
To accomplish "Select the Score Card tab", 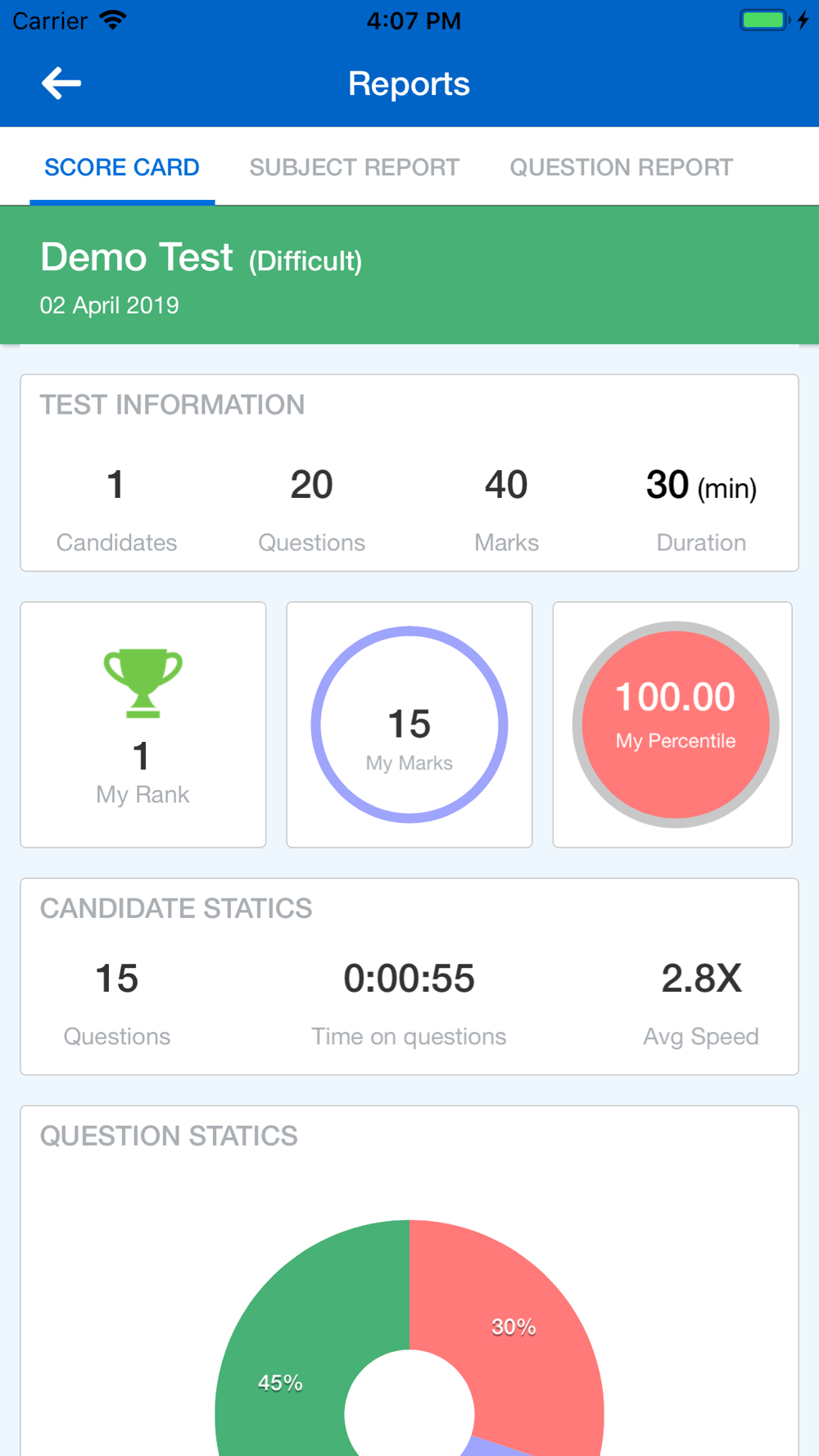I will tap(122, 167).
